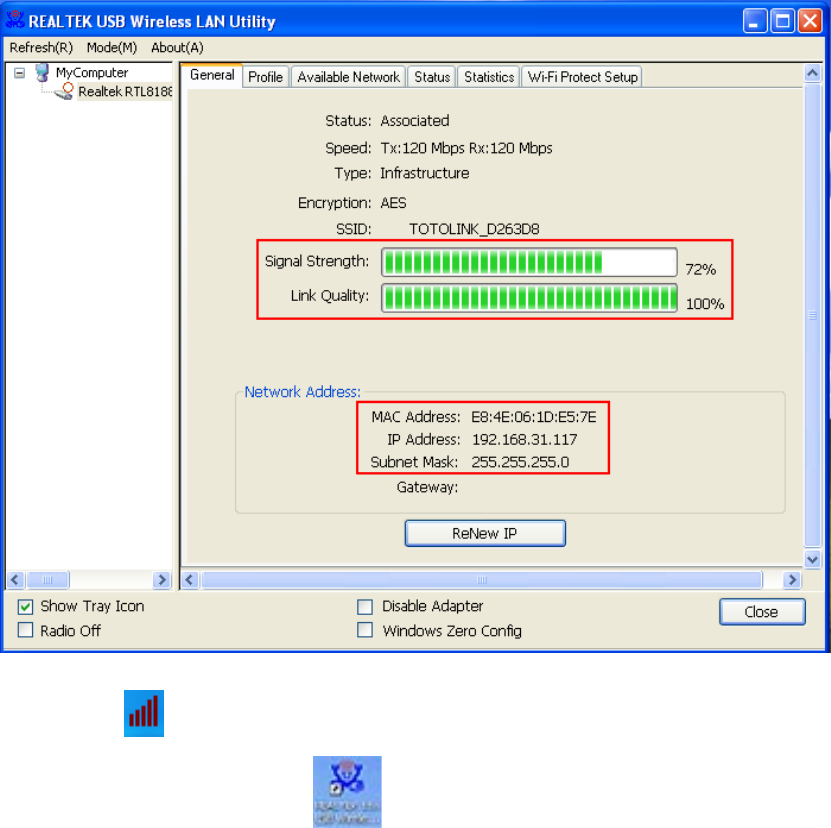Image resolution: width=831 pixels, height=828 pixels.
Task: Click right arrow of tree pane scrollbar
Action: pyautogui.click(x=161, y=579)
